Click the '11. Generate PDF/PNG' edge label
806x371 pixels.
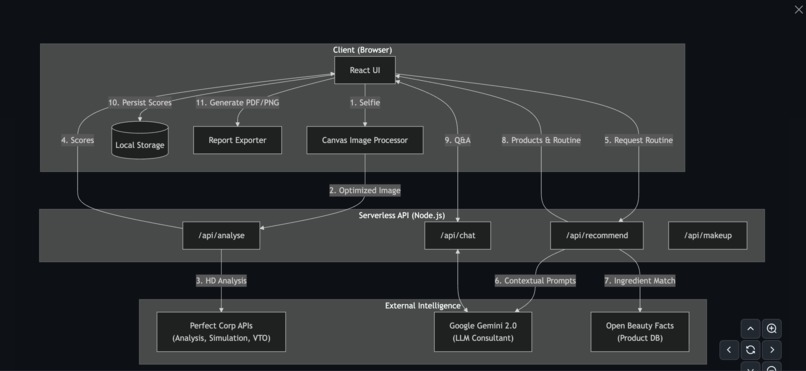point(237,103)
